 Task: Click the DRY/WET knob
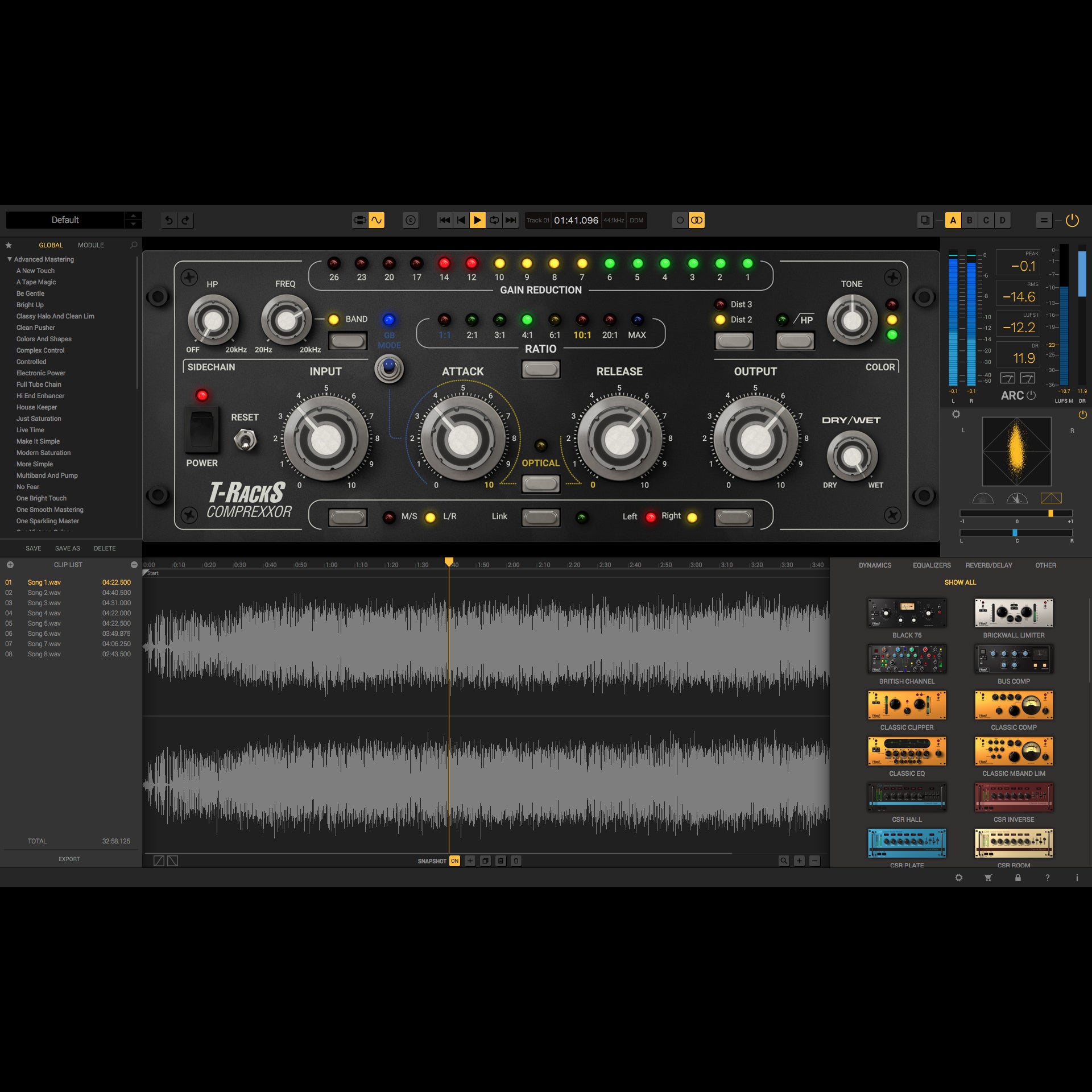coord(852,456)
